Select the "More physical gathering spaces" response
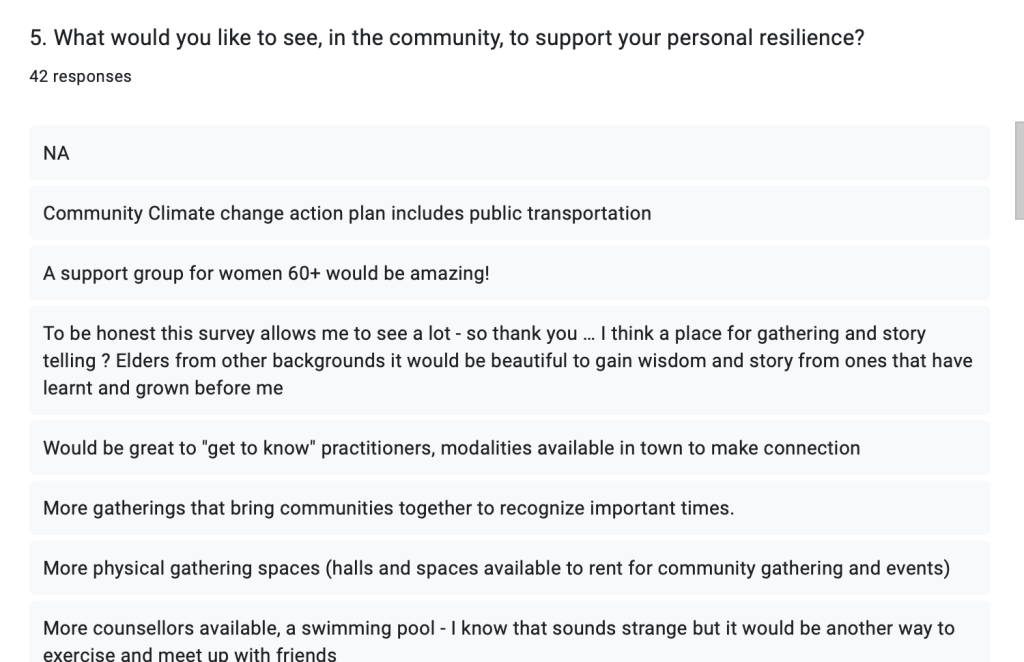Screen dimensions: 1024x662 (496, 568)
